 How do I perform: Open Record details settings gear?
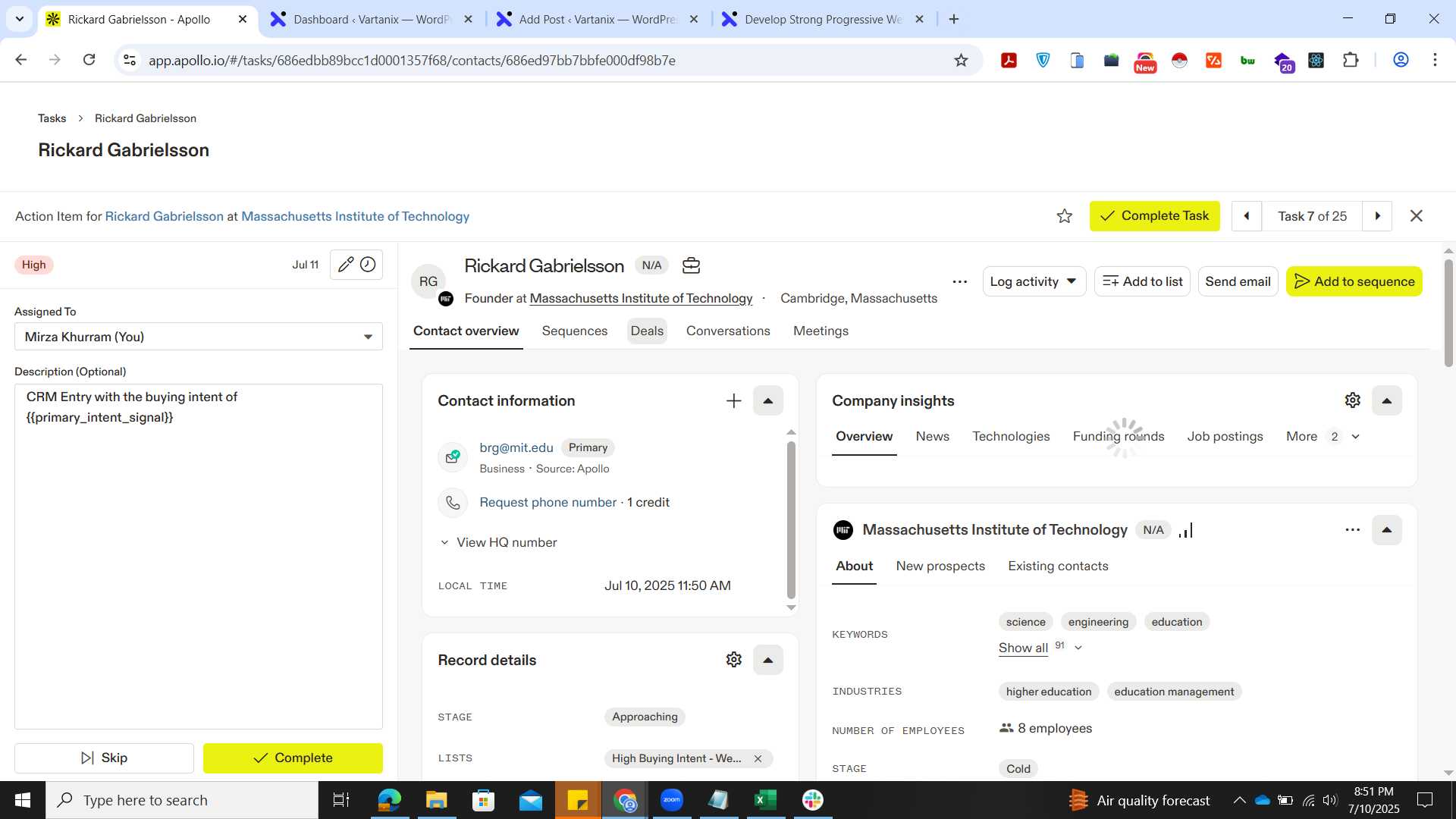(x=733, y=660)
